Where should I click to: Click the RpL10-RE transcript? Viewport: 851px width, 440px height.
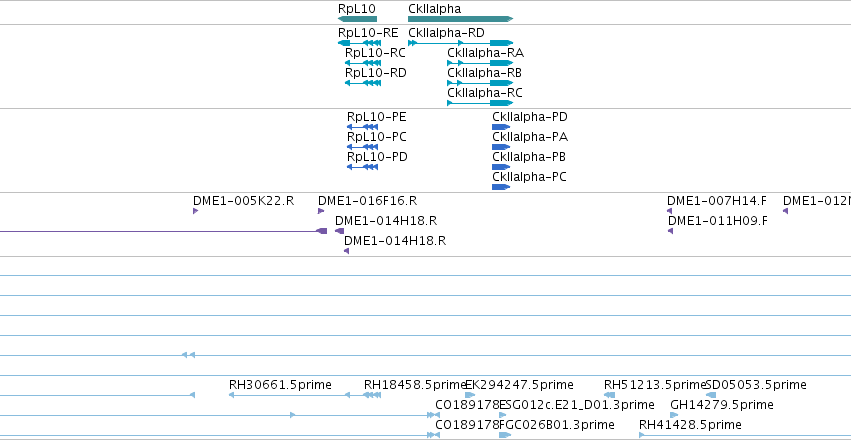pos(359,43)
